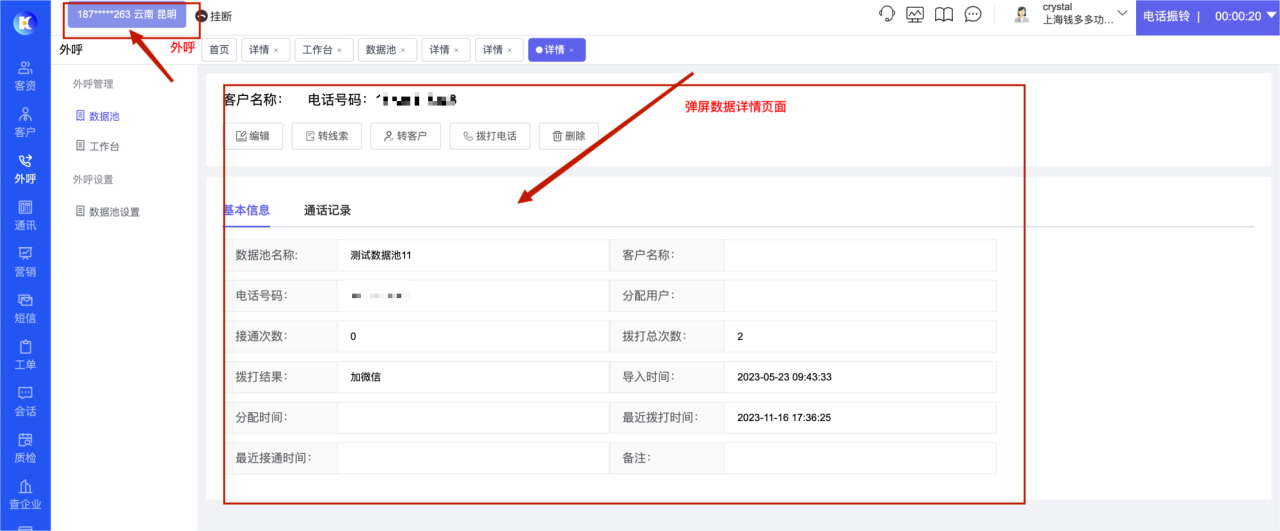Switch to the 通话记录 tab
Image resolution: width=1280 pixels, height=531 pixels.
coord(327,210)
